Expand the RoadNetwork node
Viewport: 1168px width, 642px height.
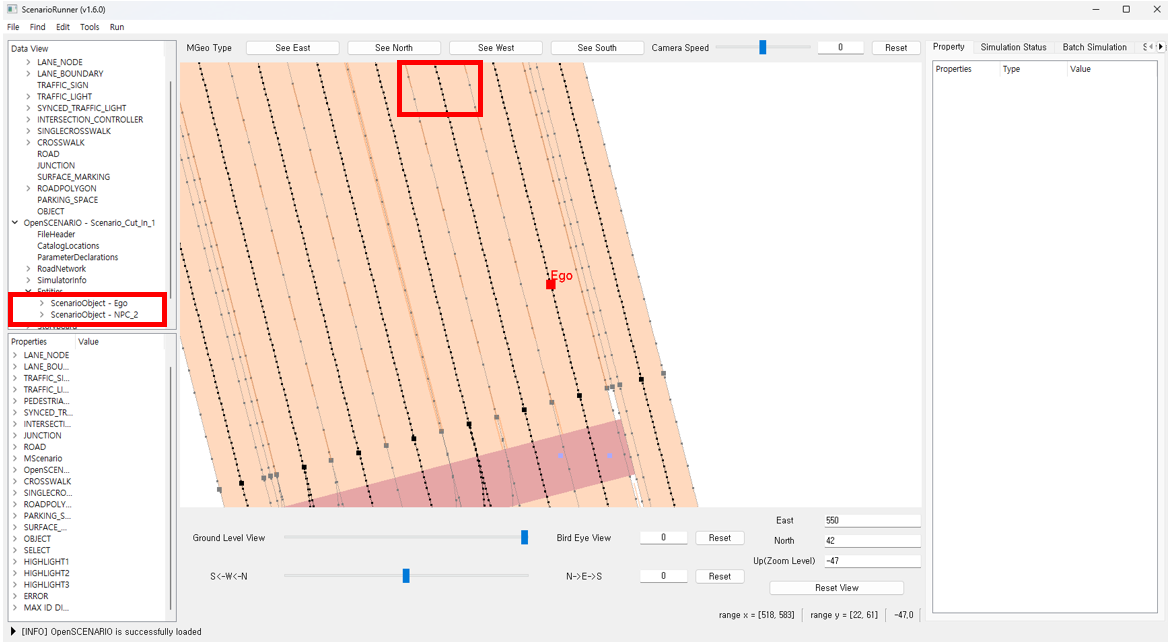(28, 269)
